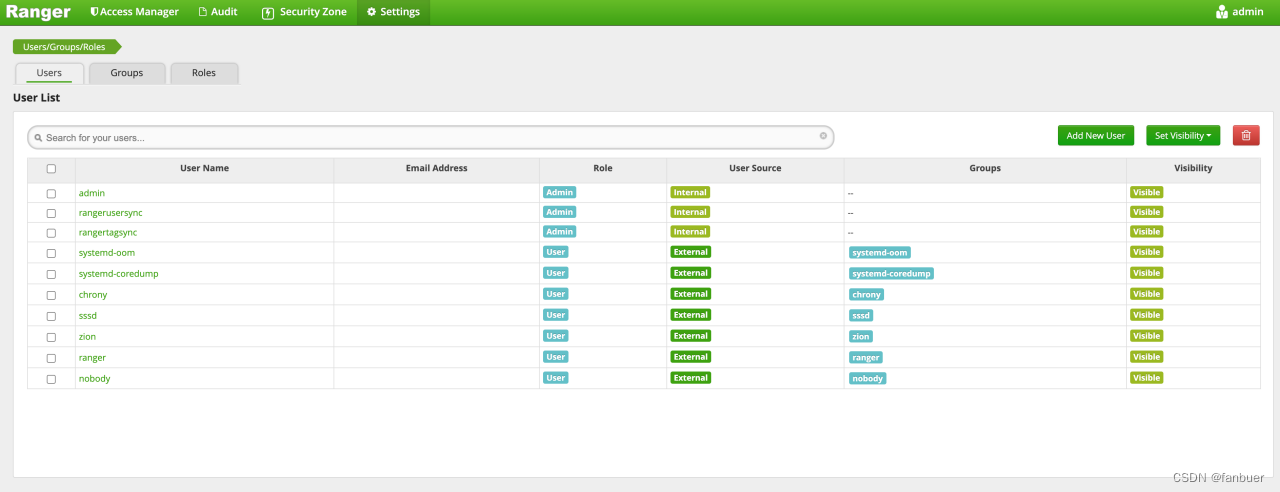Click the Add New User button
The height and width of the screenshot is (492, 1280).
pyautogui.click(x=1096, y=136)
